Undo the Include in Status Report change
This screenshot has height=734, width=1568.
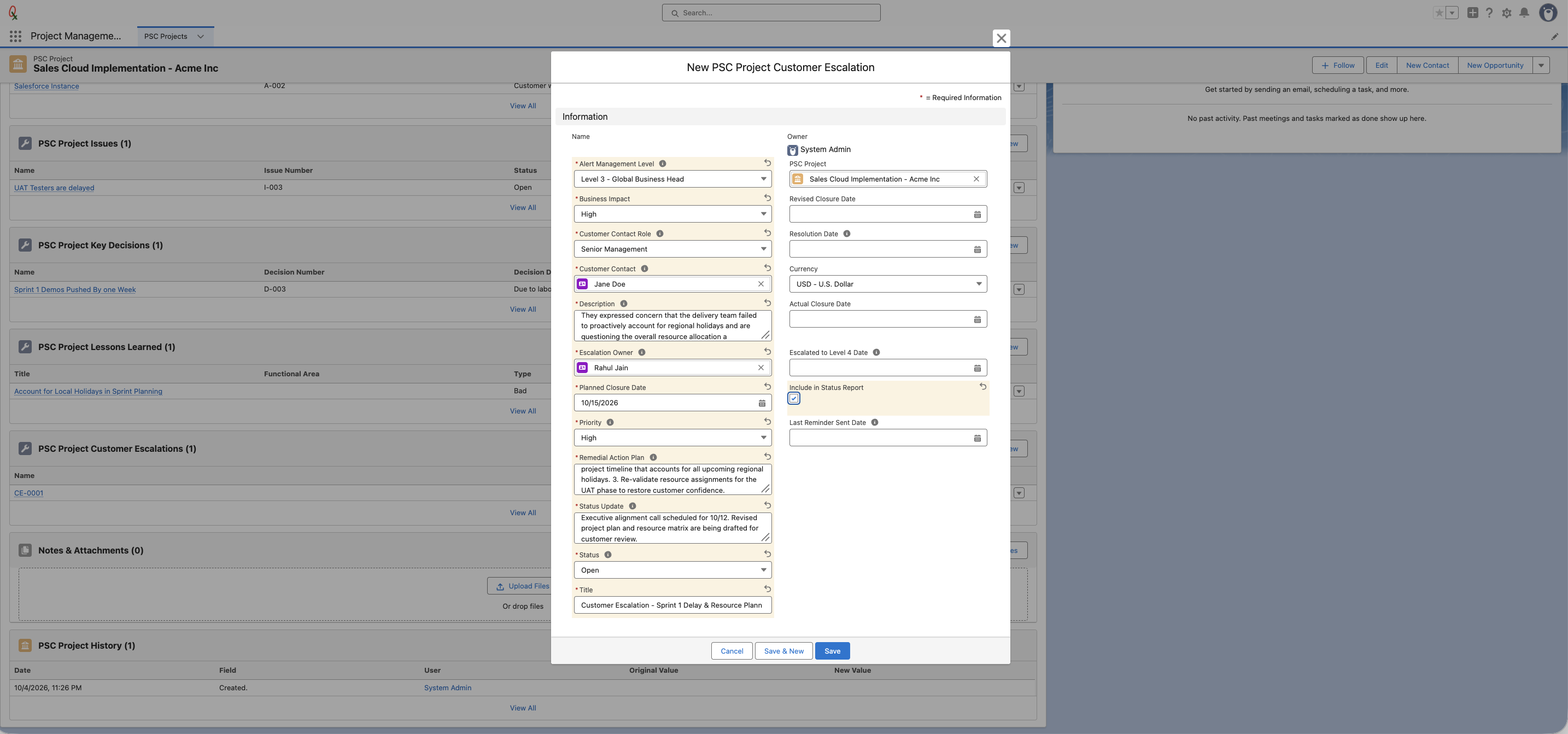tap(982, 387)
